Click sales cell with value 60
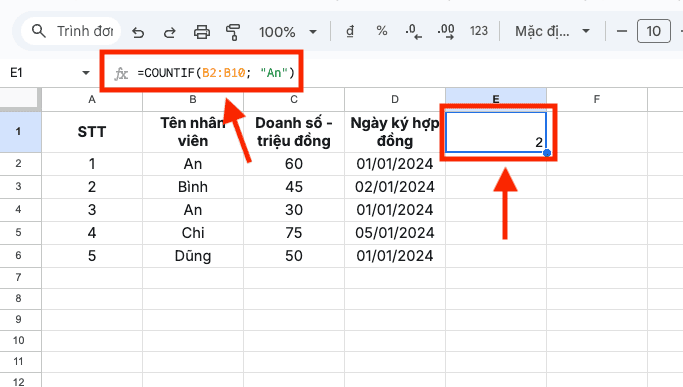Viewport: 683px width, 387px height. pos(294,164)
